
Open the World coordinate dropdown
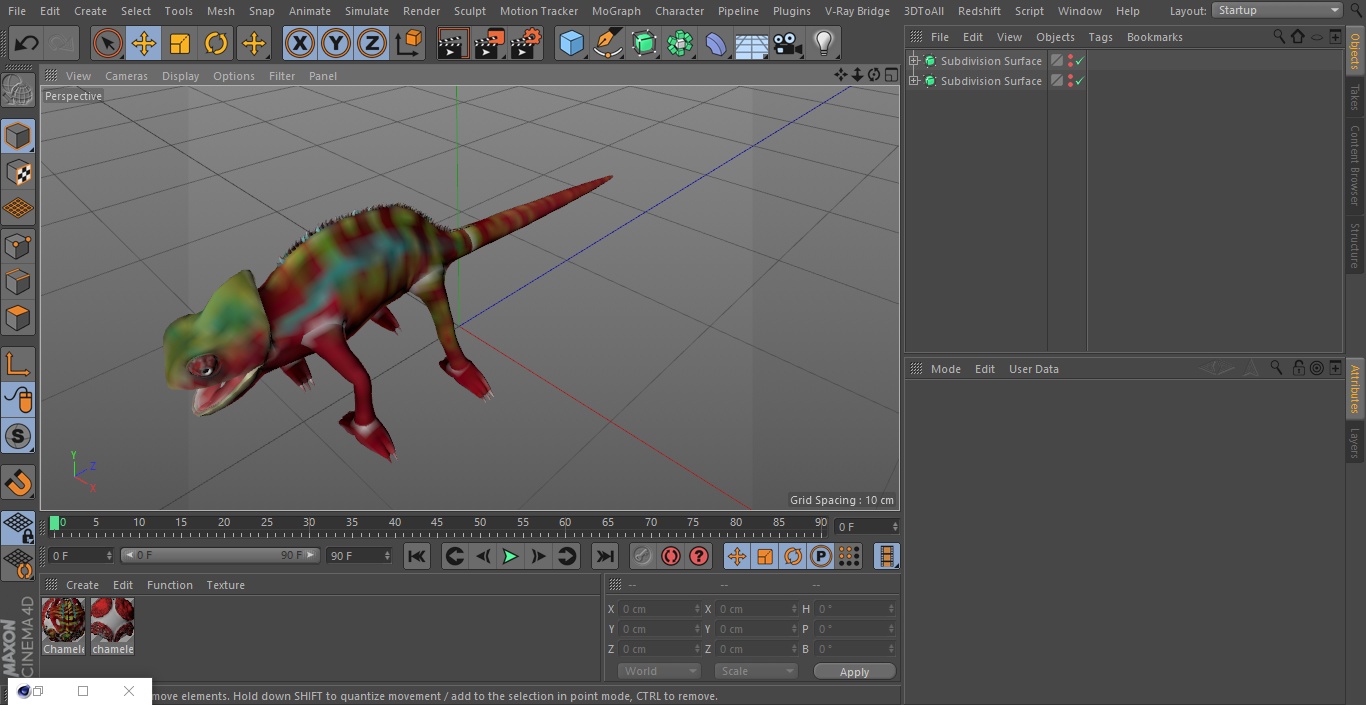pos(659,671)
